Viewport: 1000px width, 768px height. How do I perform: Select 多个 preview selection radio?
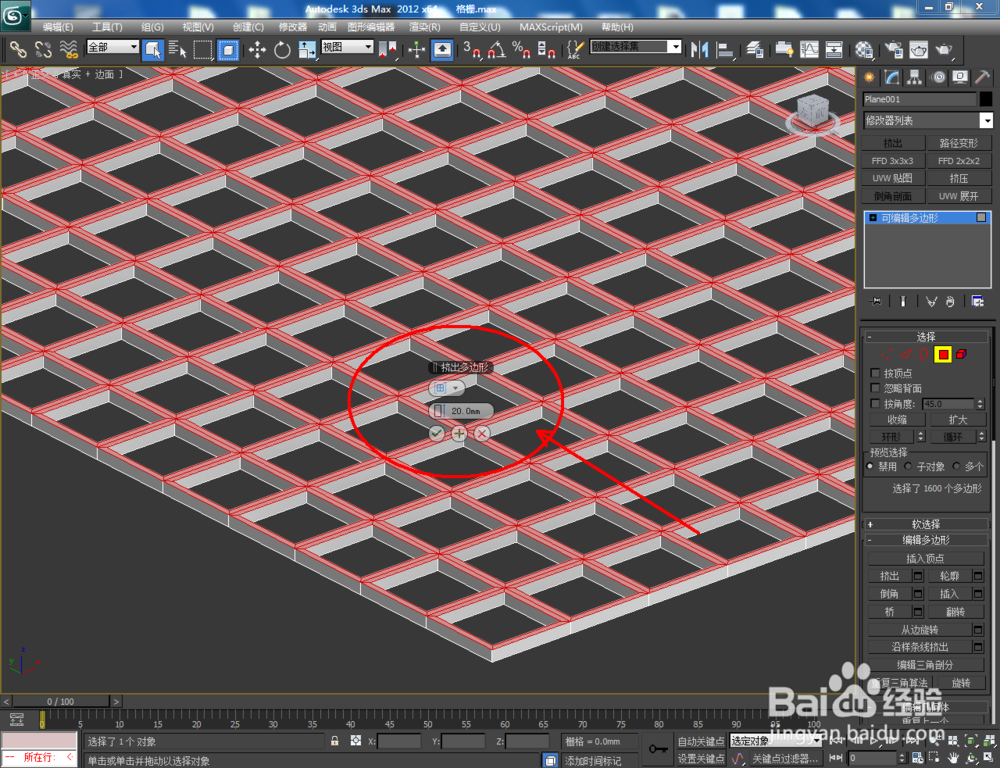click(956, 466)
